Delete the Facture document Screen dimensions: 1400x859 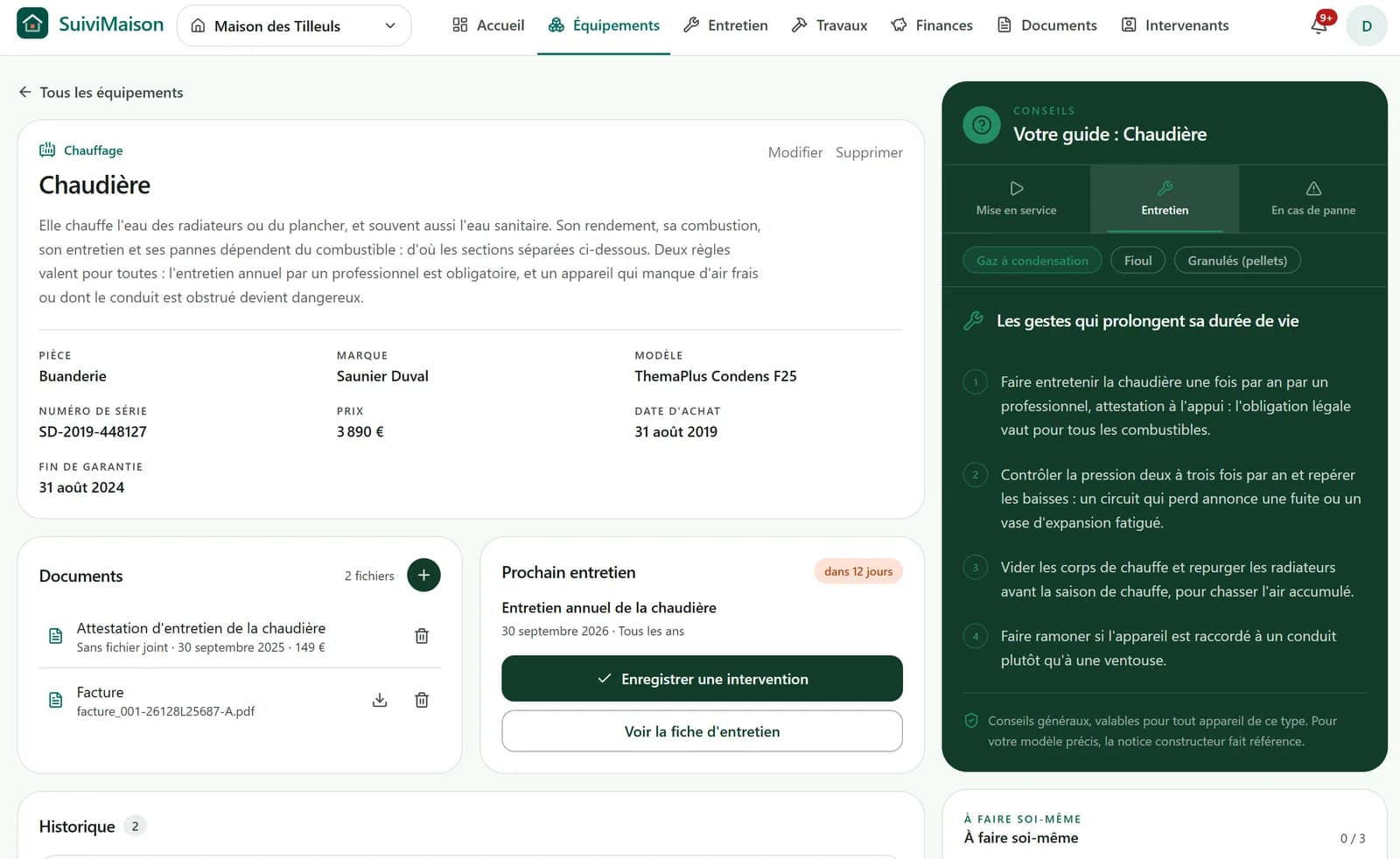tap(422, 700)
